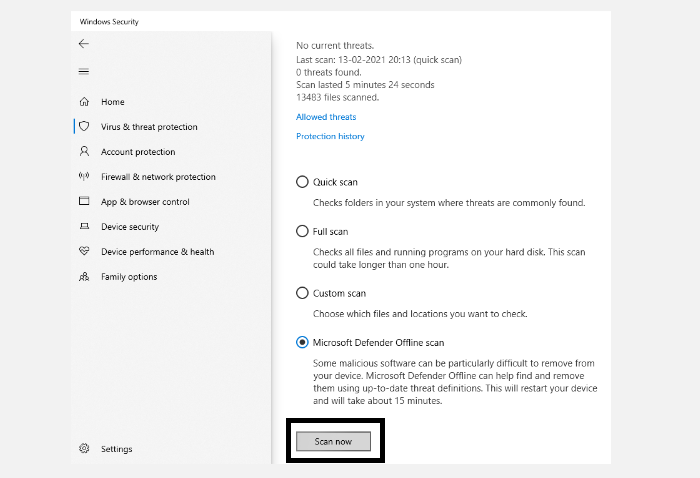Open the Protection history link

(x=330, y=136)
